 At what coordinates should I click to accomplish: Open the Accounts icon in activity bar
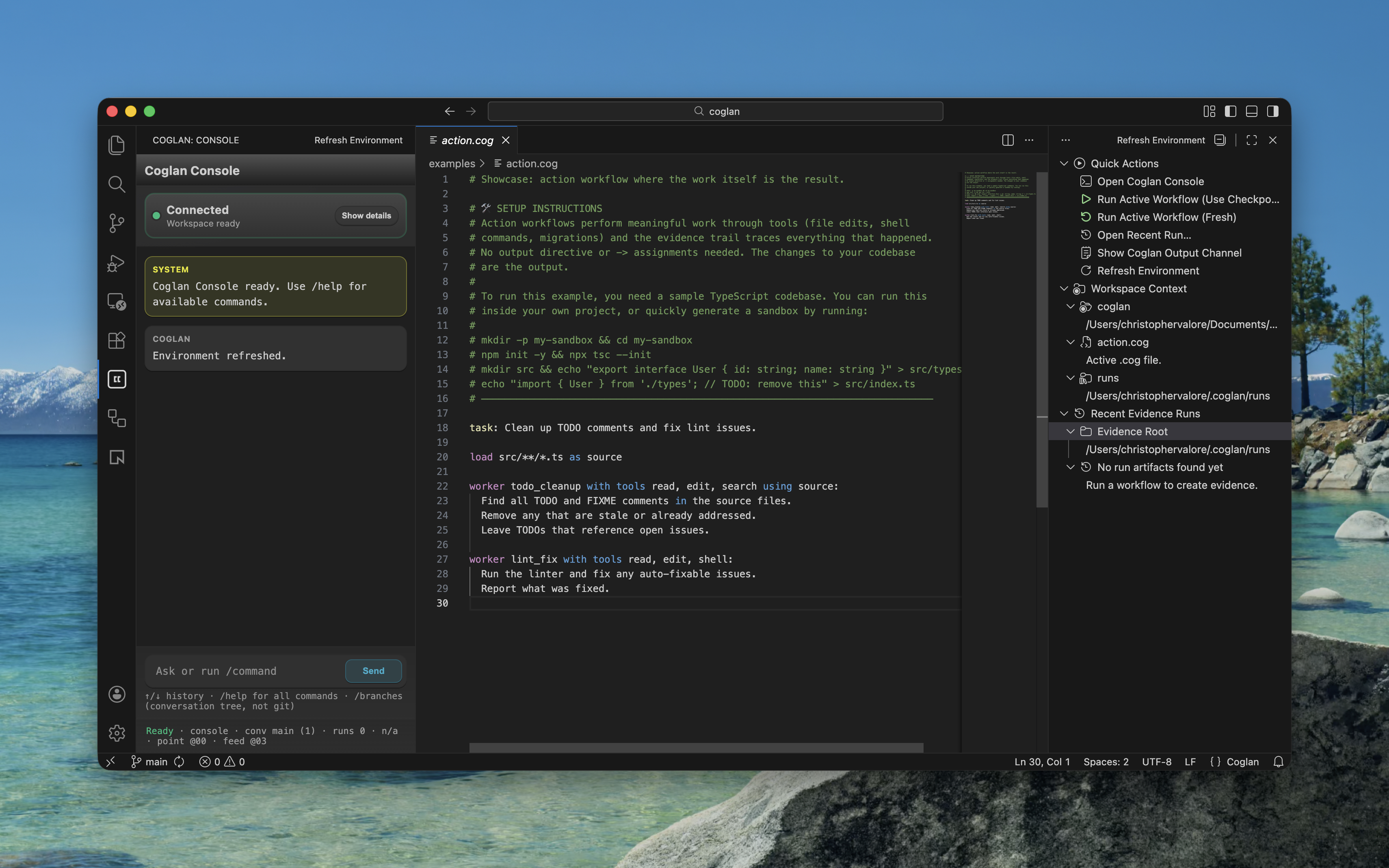click(117, 694)
